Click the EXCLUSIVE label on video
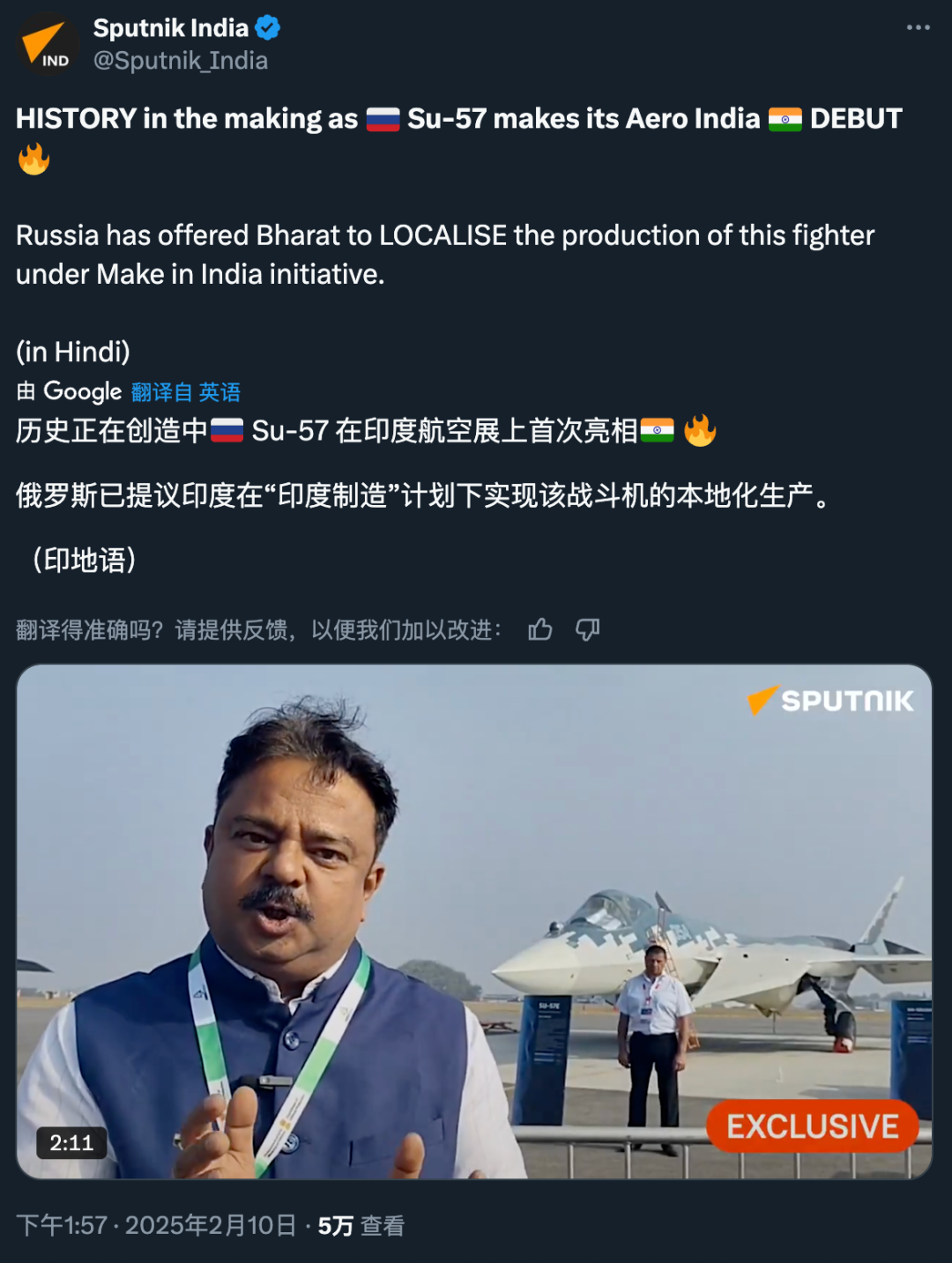This screenshot has height=1263, width=952. [812, 1126]
